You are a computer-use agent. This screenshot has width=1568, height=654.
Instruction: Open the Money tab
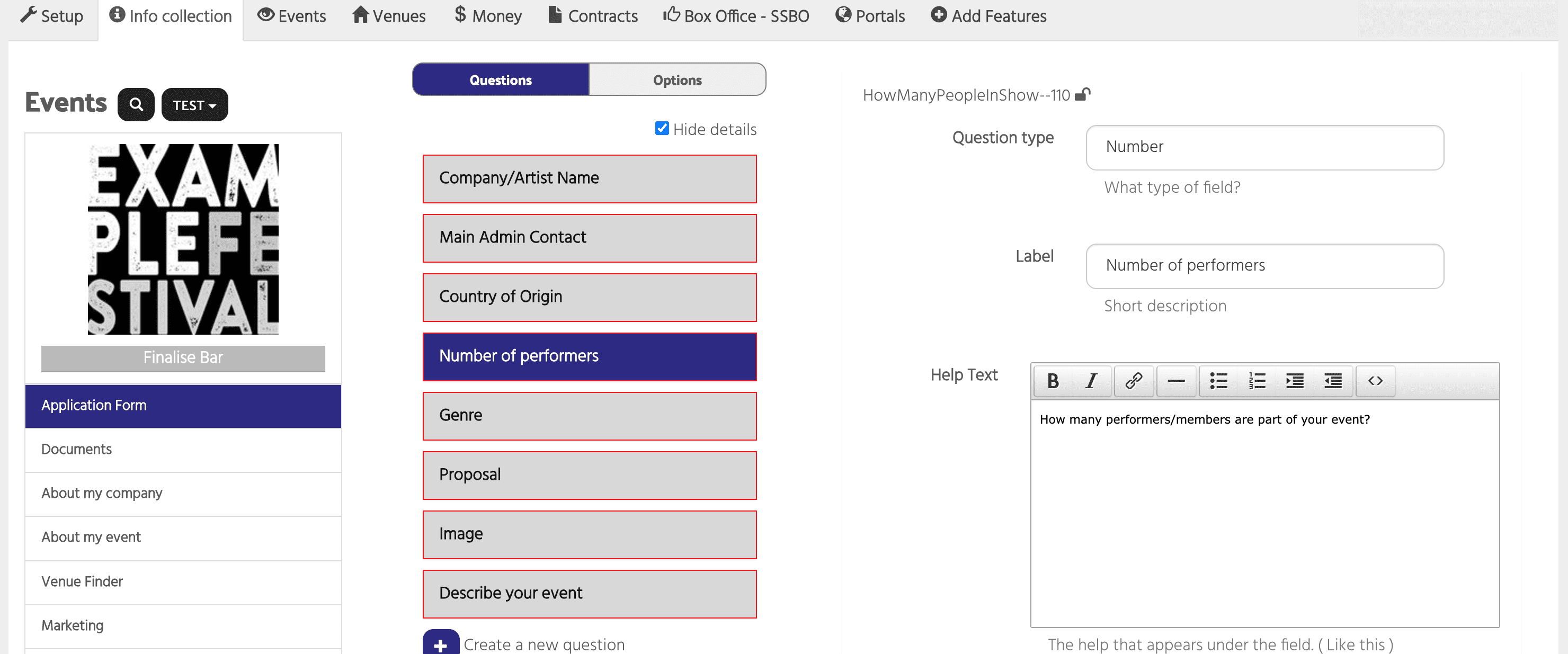pyautogui.click(x=488, y=16)
